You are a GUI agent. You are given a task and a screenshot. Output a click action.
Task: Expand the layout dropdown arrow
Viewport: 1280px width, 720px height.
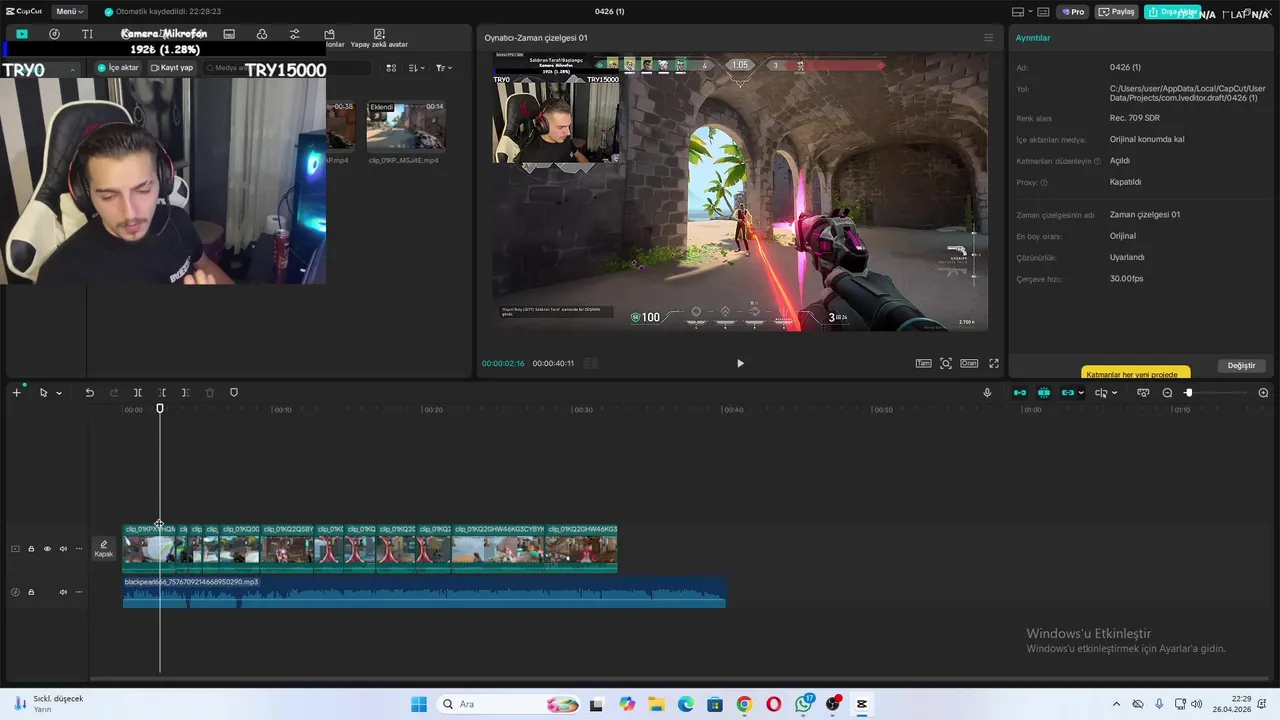click(x=1030, y=12)
